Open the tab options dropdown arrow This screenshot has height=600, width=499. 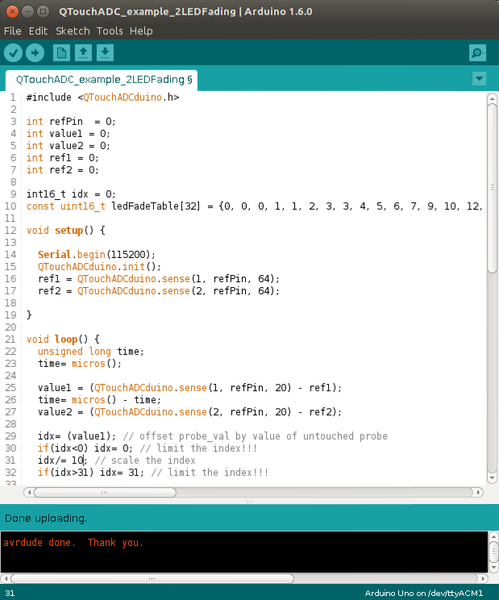coord(479,79)
